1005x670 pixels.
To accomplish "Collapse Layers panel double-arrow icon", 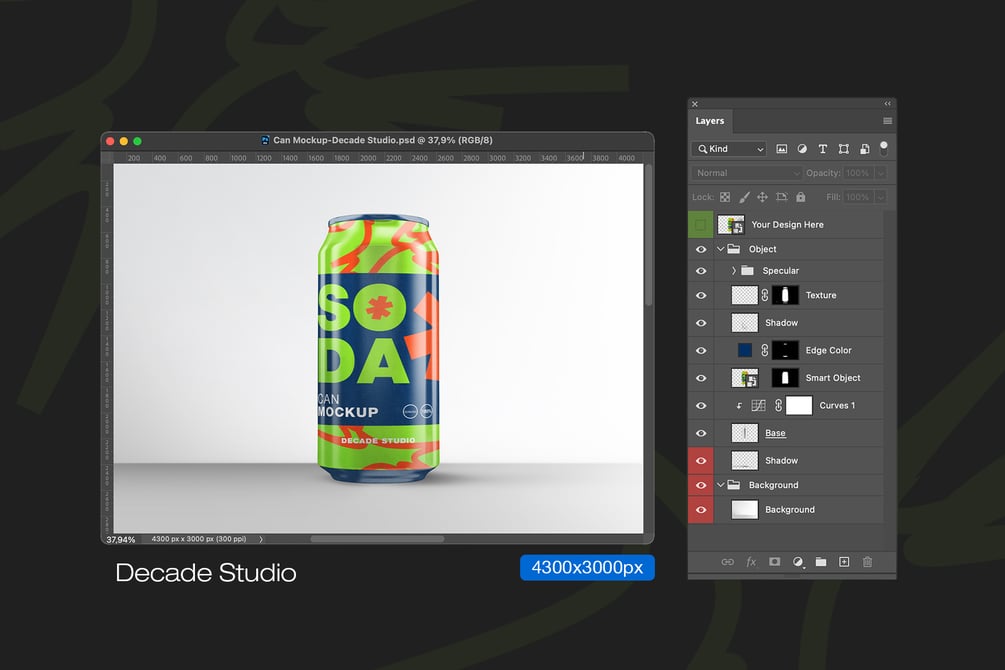I will tap(888, 104).
